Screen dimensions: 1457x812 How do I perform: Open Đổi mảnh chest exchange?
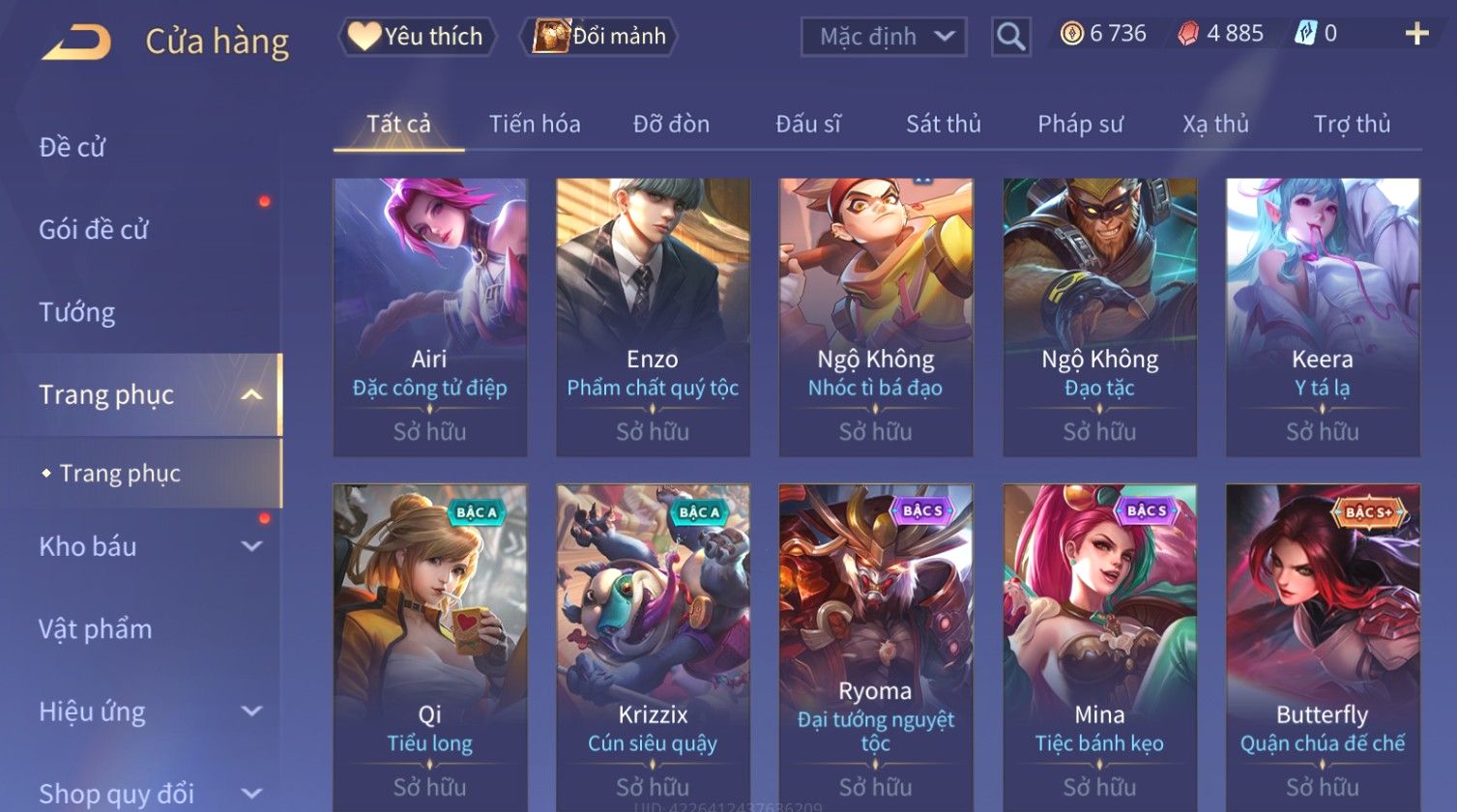(598, 37)
